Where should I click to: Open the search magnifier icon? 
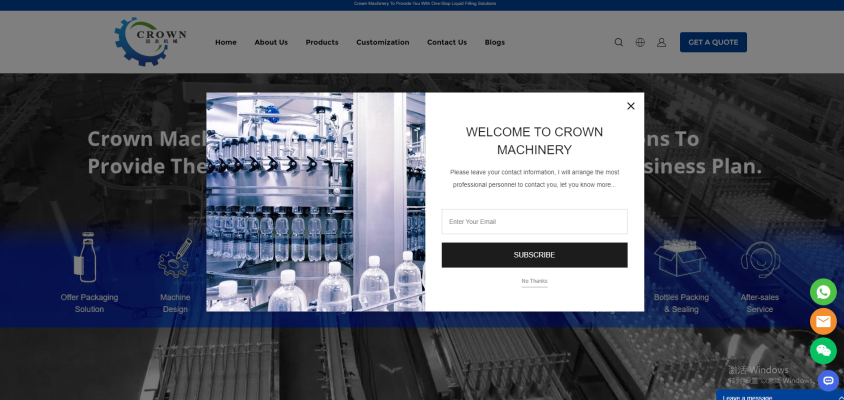click(618, 42)
